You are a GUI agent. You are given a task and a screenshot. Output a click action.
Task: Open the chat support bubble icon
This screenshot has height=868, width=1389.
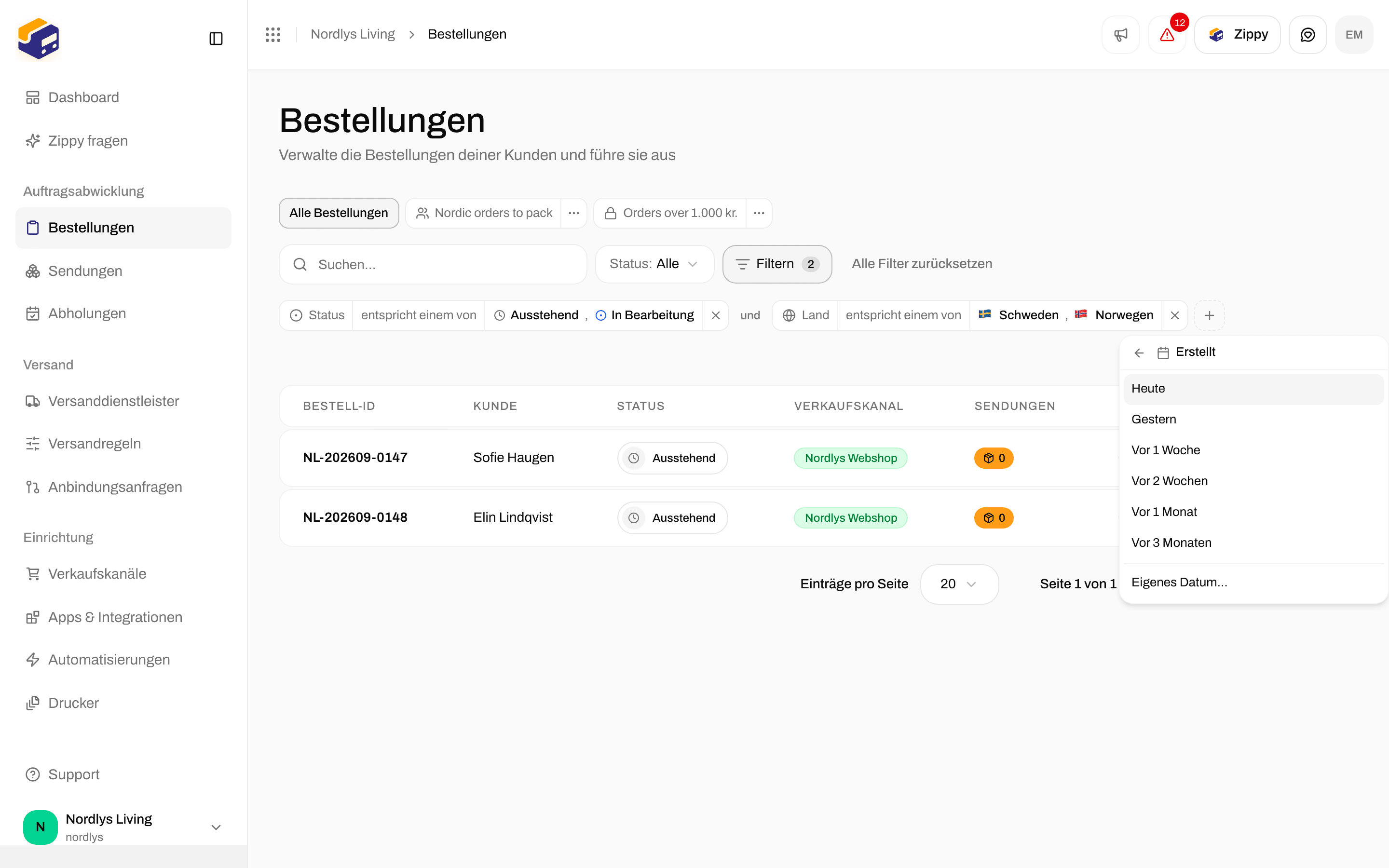pos(1307,34)
